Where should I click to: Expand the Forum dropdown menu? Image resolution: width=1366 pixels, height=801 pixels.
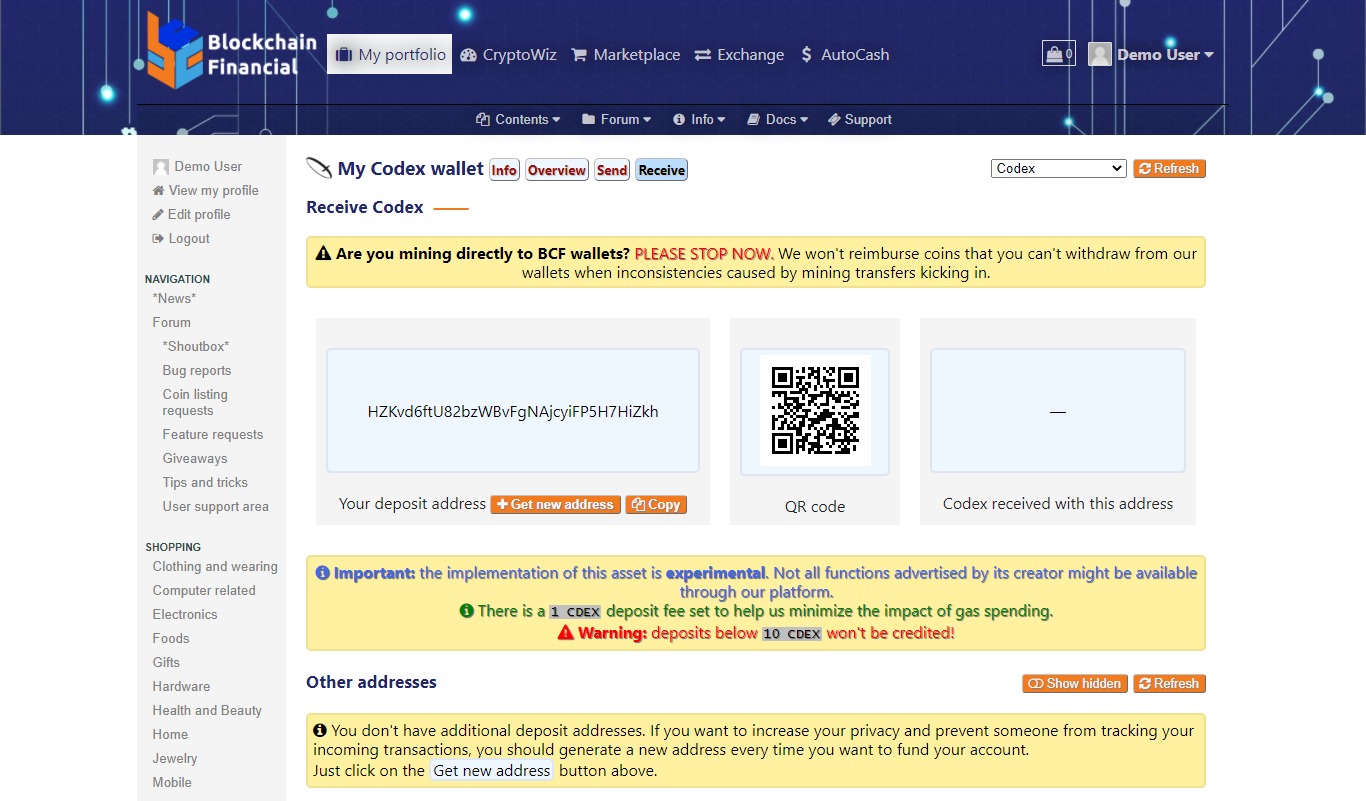click(616, 119)
